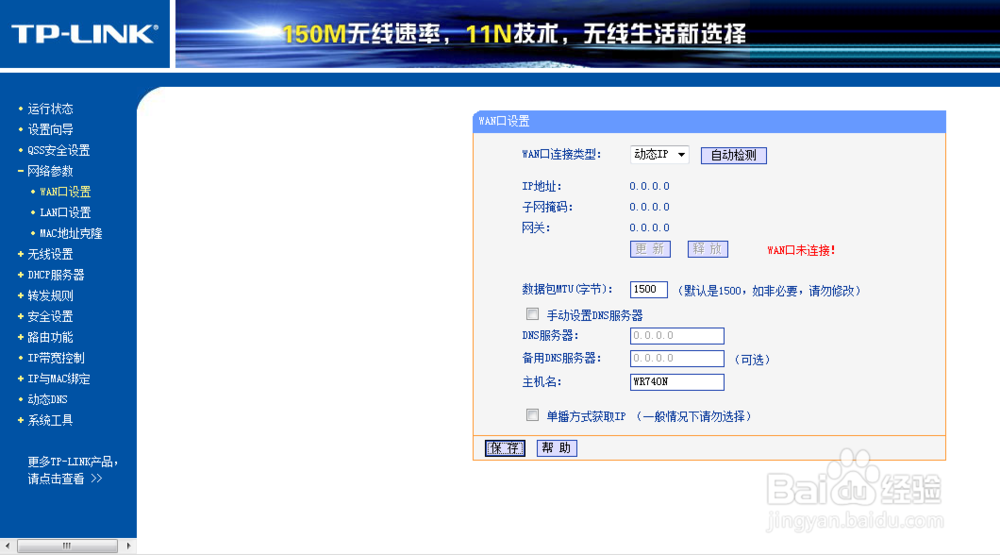Click the 释放 button

click(707, 249)
